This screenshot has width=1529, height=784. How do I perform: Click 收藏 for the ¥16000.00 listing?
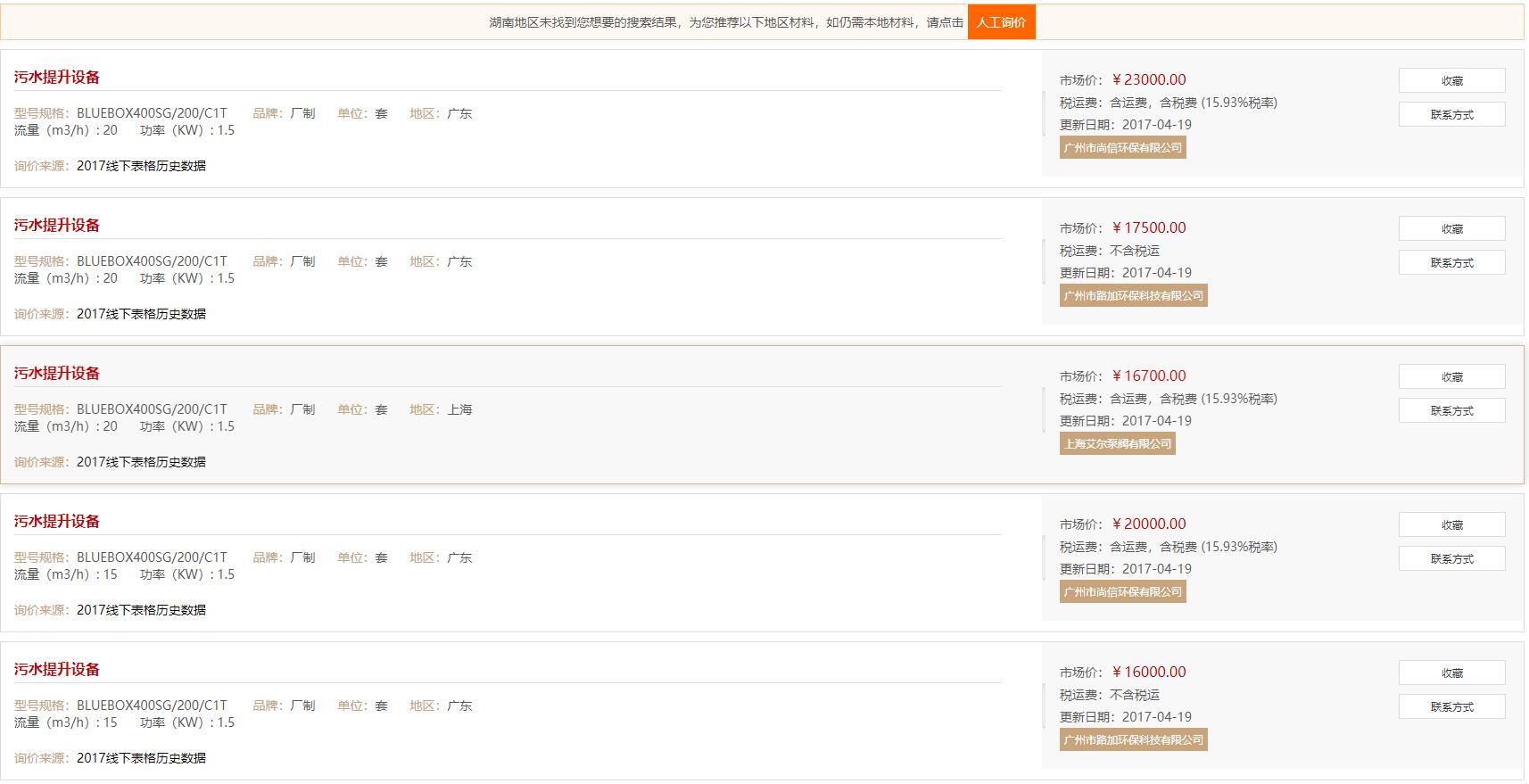click(x=1451, y=673)
